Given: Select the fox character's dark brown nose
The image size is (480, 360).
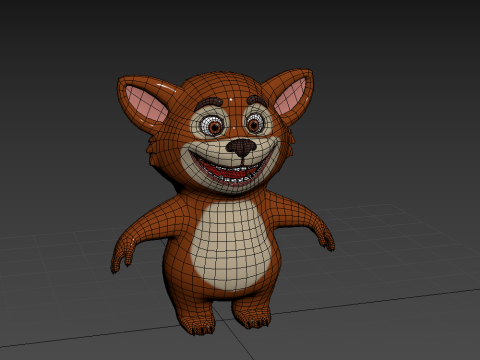Looking at the screenshot, I should click(x=241, y=147).
